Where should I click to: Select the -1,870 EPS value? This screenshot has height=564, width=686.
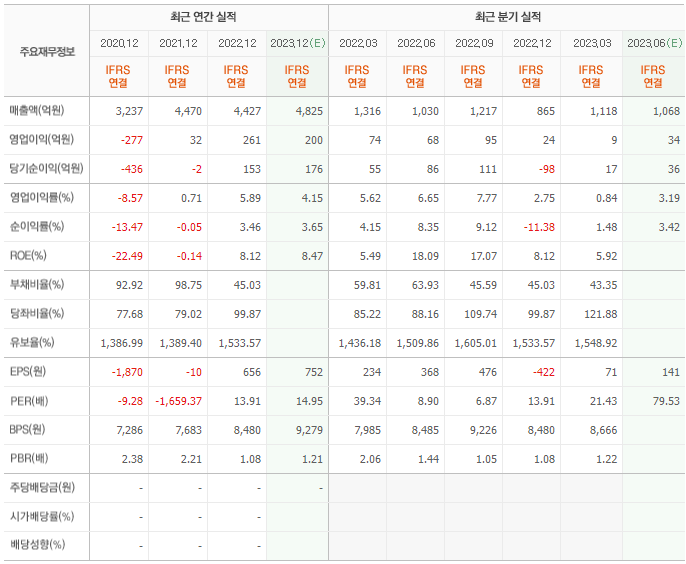[x=127, y=372]
